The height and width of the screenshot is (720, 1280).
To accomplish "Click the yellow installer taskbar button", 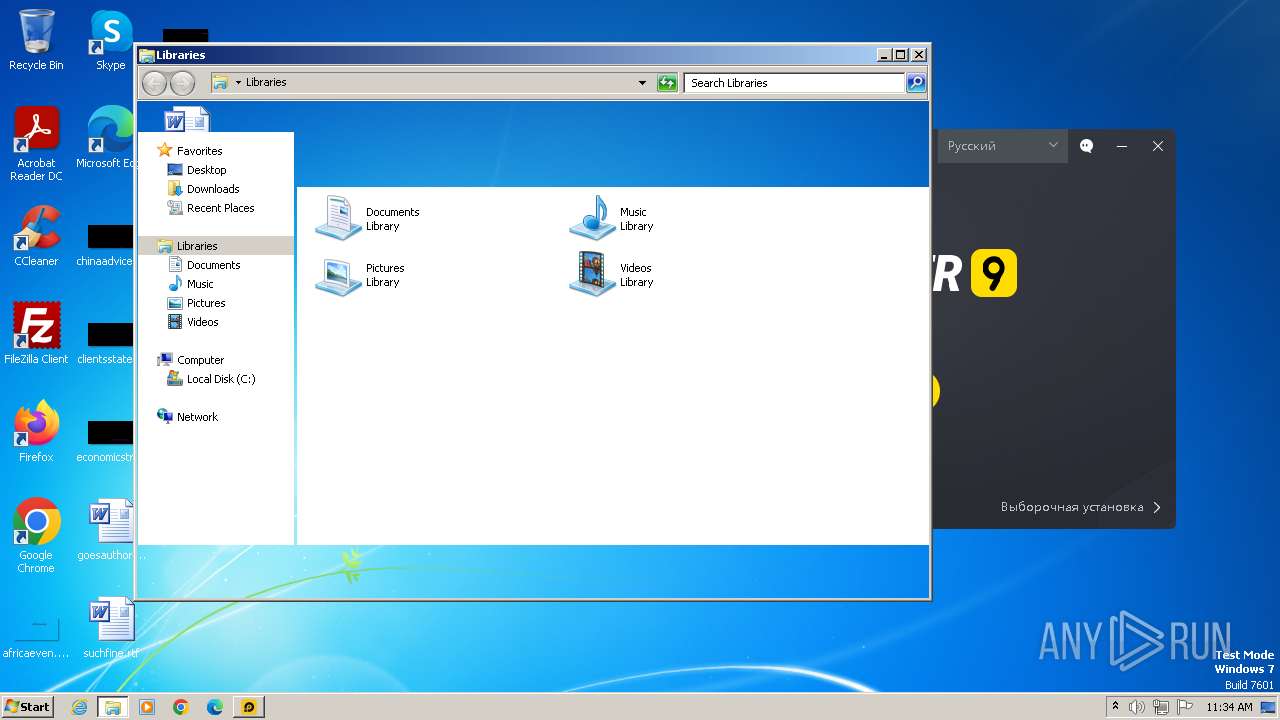I will 249,707.
